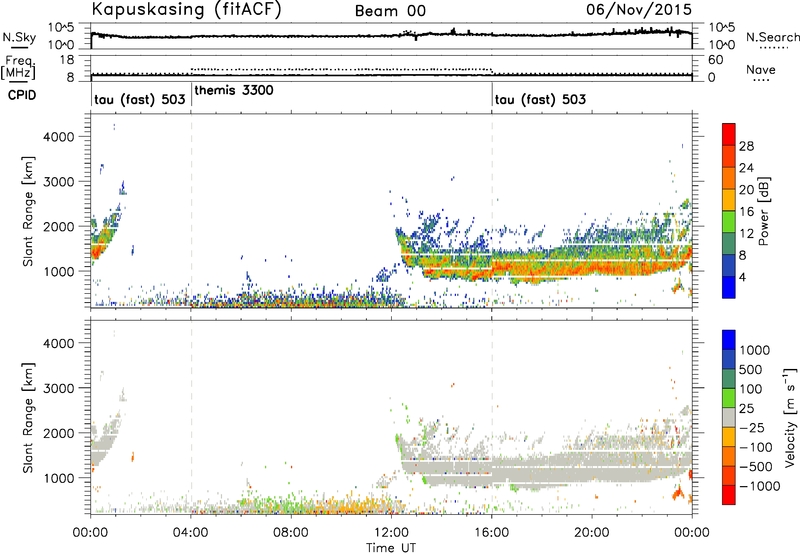
Task: Click the tau (fast) 503 label at 16:00
Action: [x=540, y=99]
